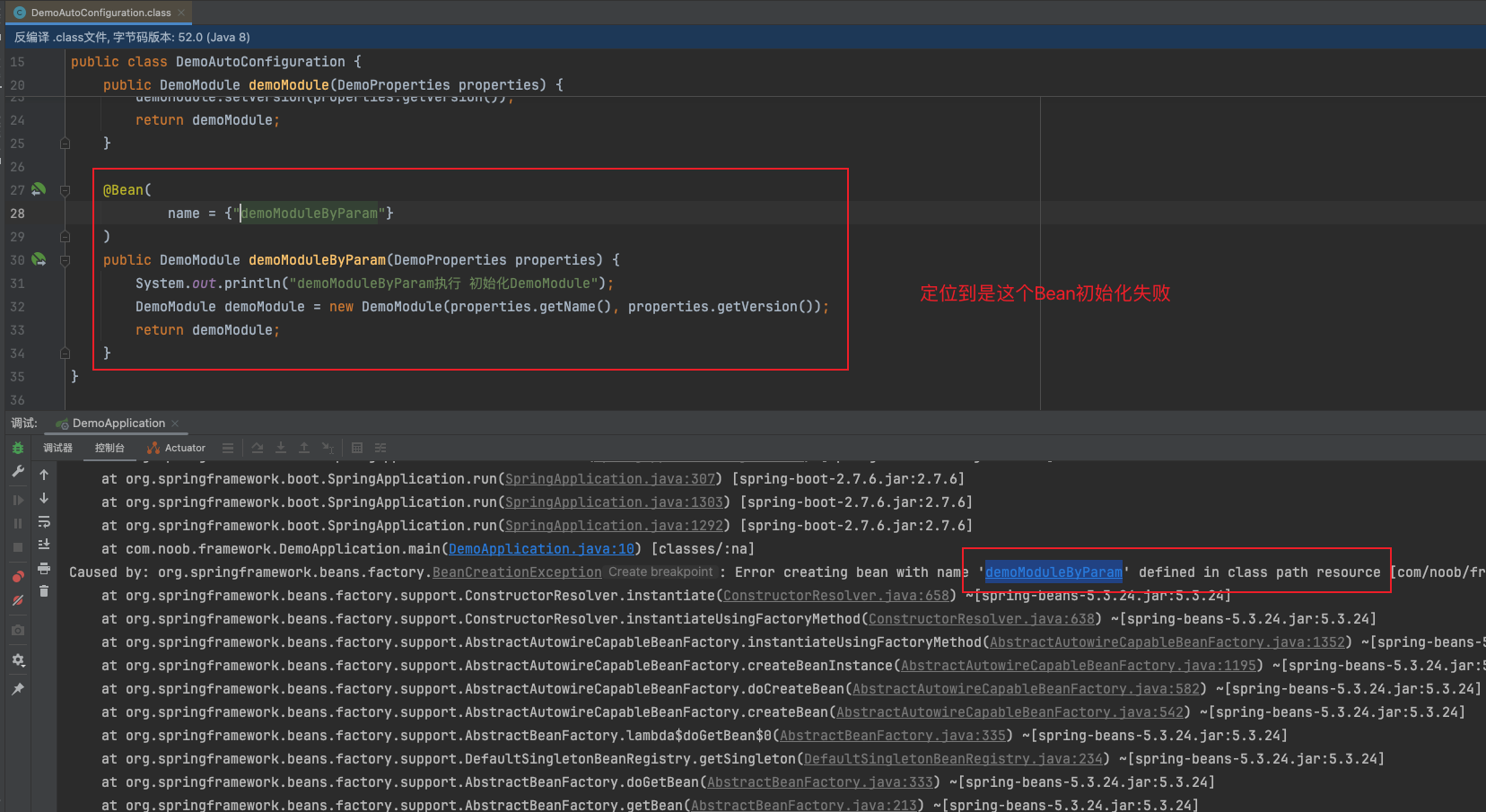The image size is (1486, 812).
Task: Click the Run to Cursor icon
Action: click(328, 448)
